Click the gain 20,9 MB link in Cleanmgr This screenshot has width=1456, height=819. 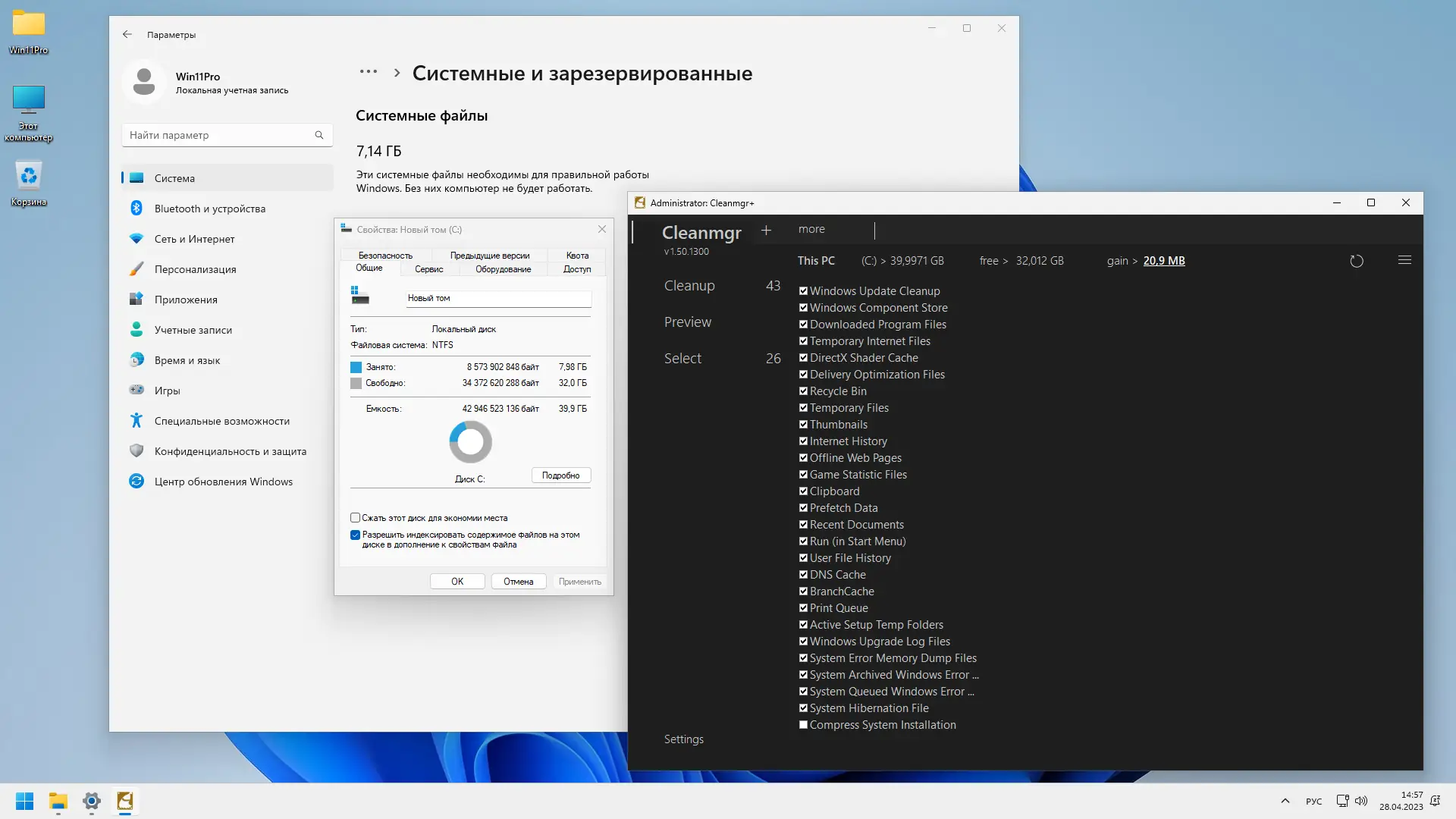[1163, 260]
